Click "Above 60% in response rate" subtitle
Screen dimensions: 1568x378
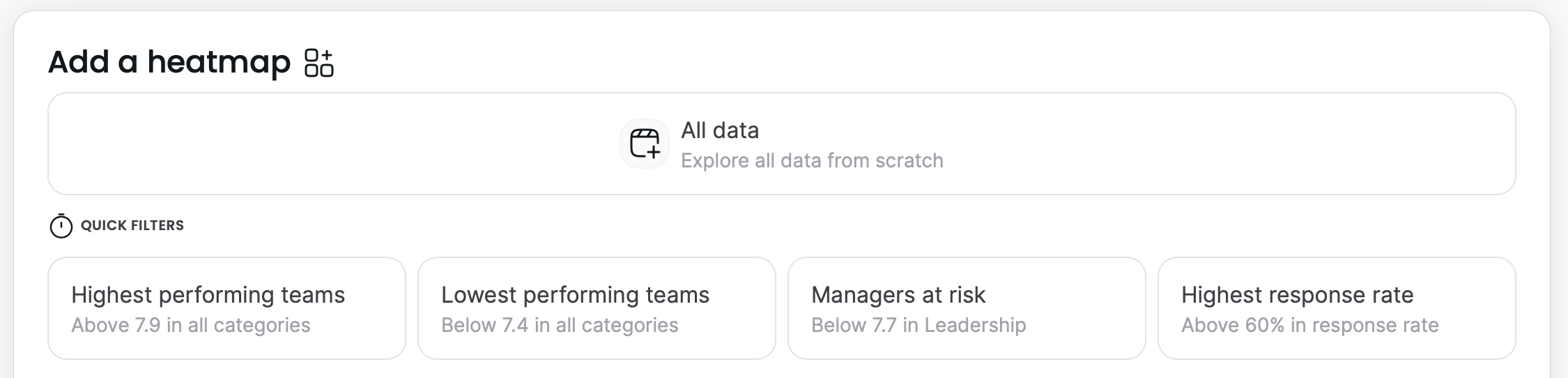pyautogui.click(x=1310, y=325)
